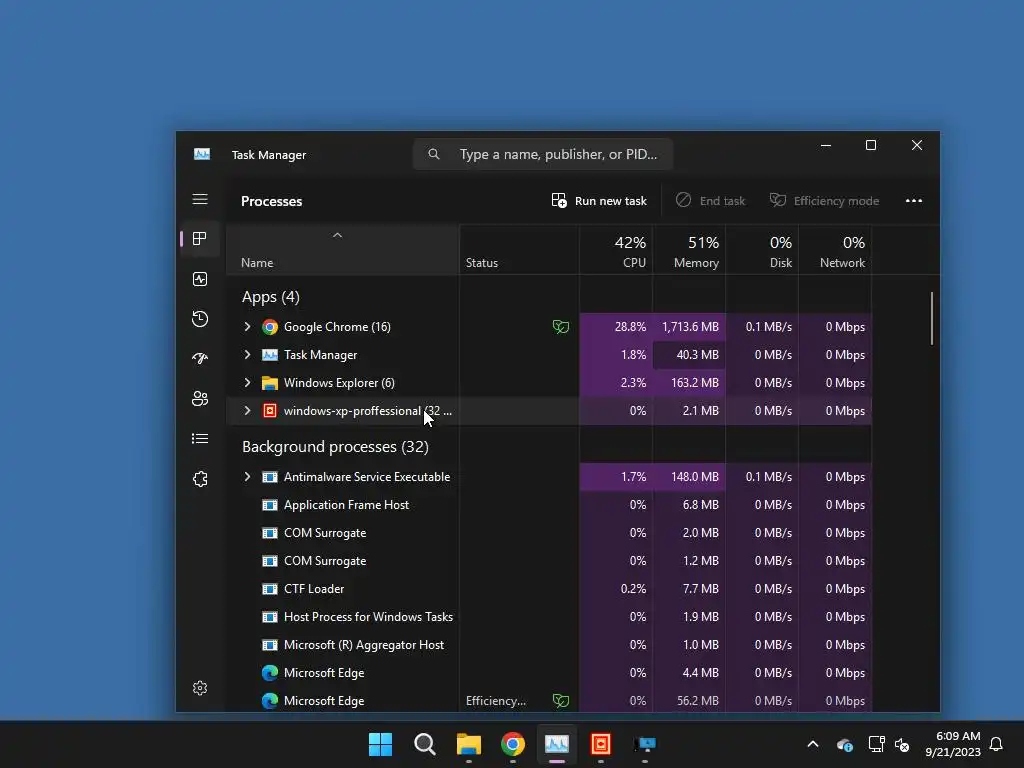Open the Performance sidebar icon
The image size is (1024, 768).
pos(200,279)
